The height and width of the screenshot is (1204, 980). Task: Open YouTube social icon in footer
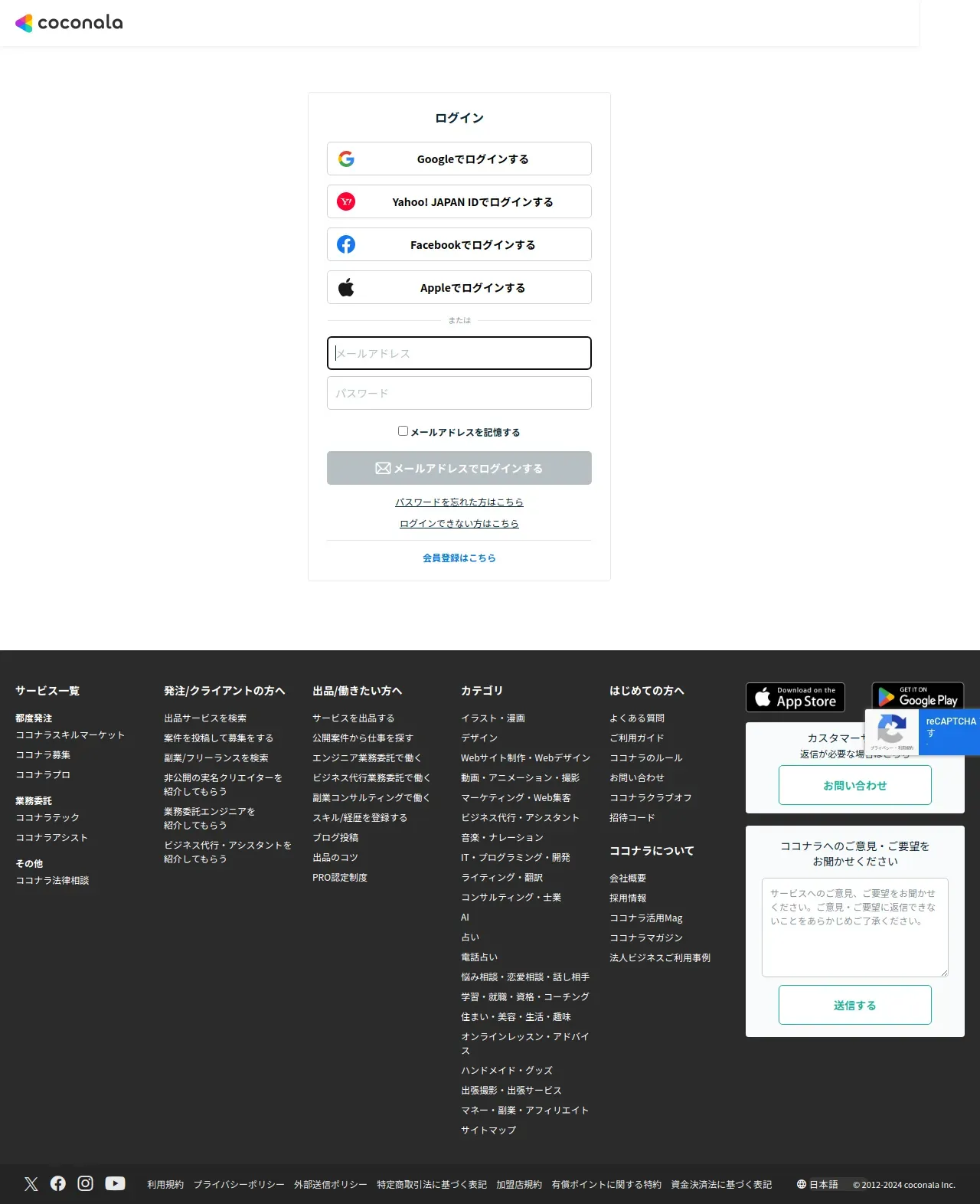tap(115, 1183)
